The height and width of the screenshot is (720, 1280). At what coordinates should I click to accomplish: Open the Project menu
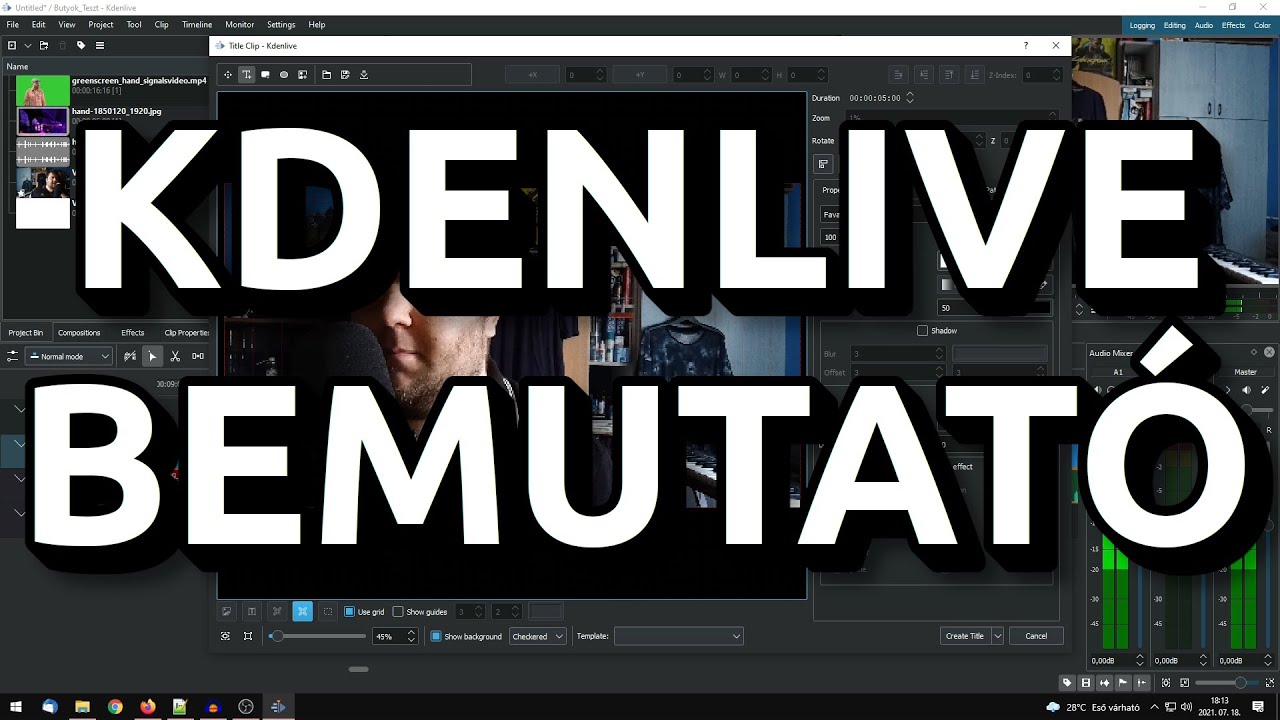(100, 24)
